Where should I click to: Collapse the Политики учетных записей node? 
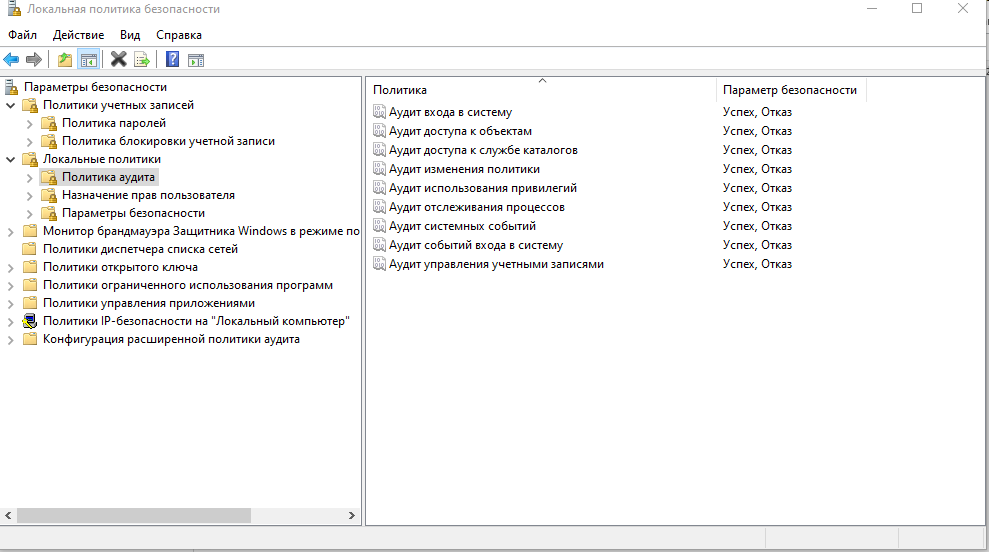pyautogui.click(x=11, y=105)
